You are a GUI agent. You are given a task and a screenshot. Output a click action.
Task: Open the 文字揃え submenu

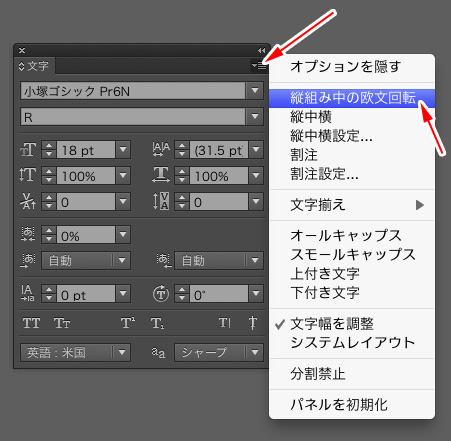coord(352,205)
